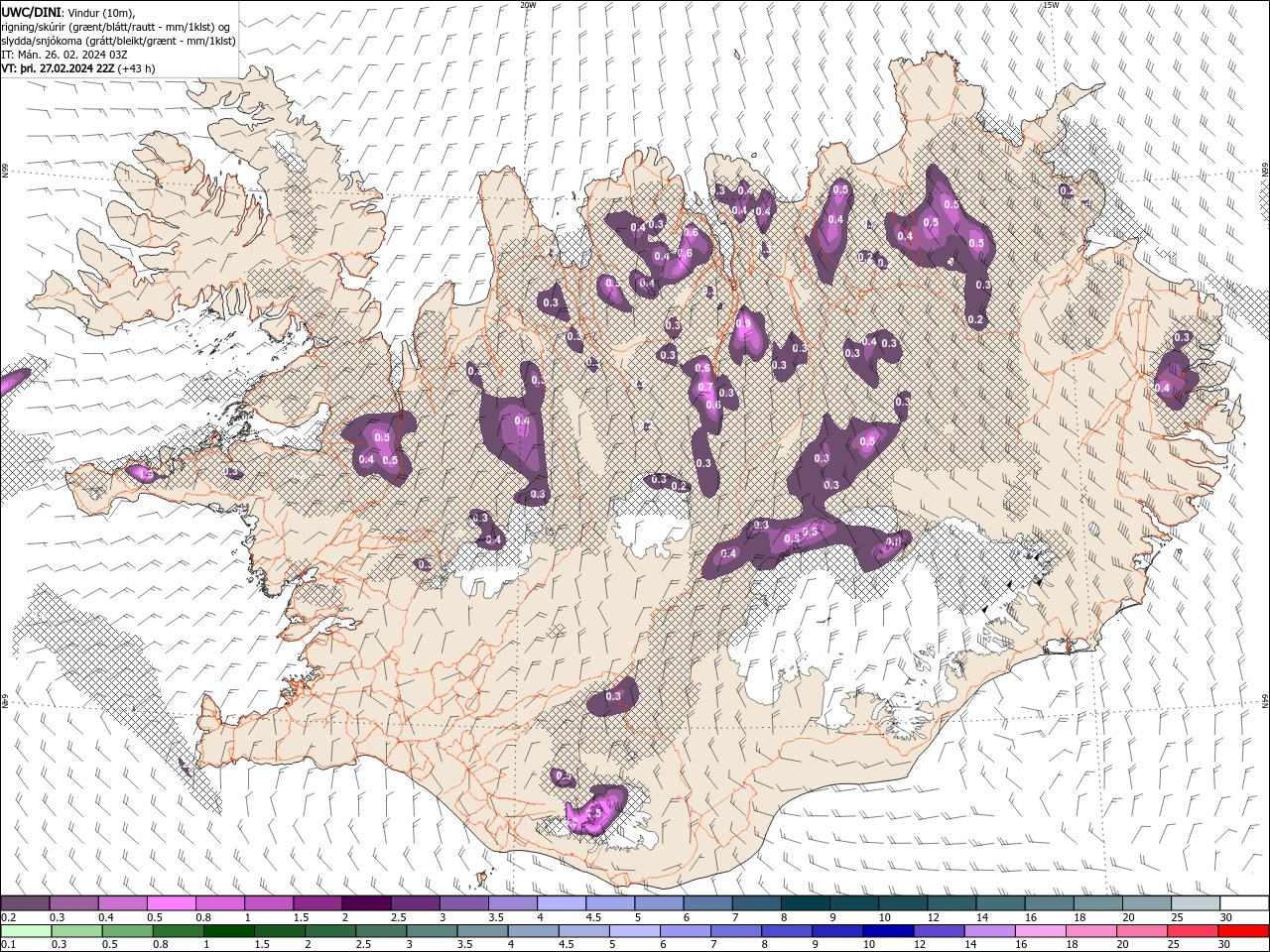This screenshot has width=1270, height=952.
Task: Click the 'slydda/snjókoma' legend description line
Action: point(118,41)
